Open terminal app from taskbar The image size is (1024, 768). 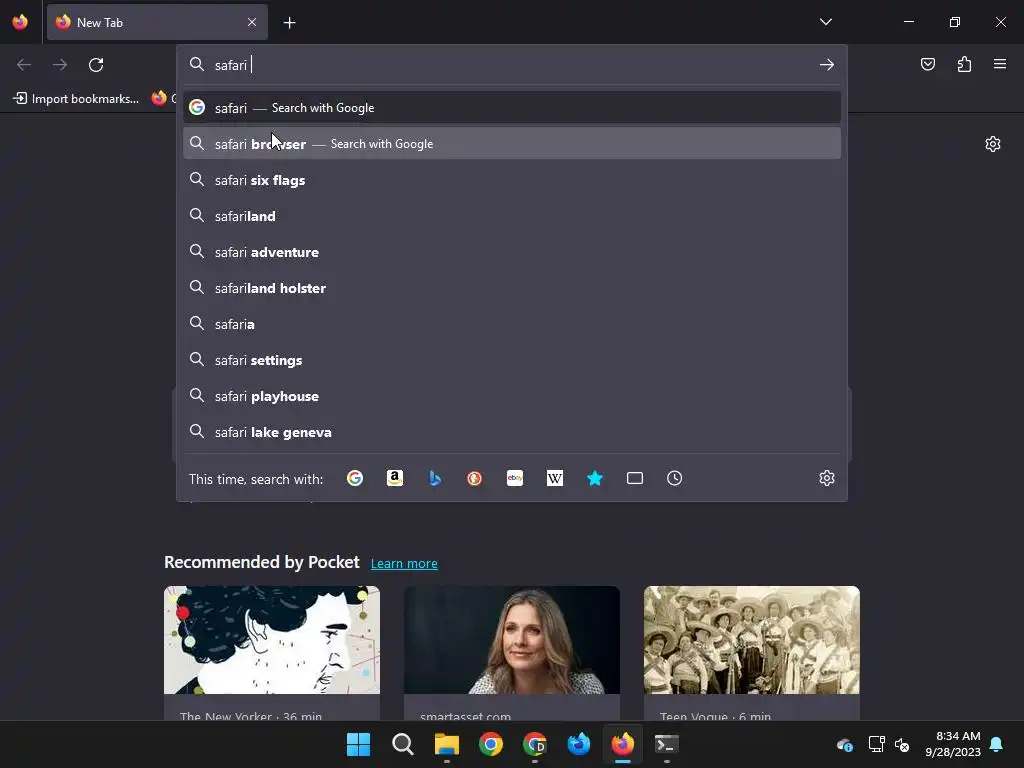click(667, 744)
